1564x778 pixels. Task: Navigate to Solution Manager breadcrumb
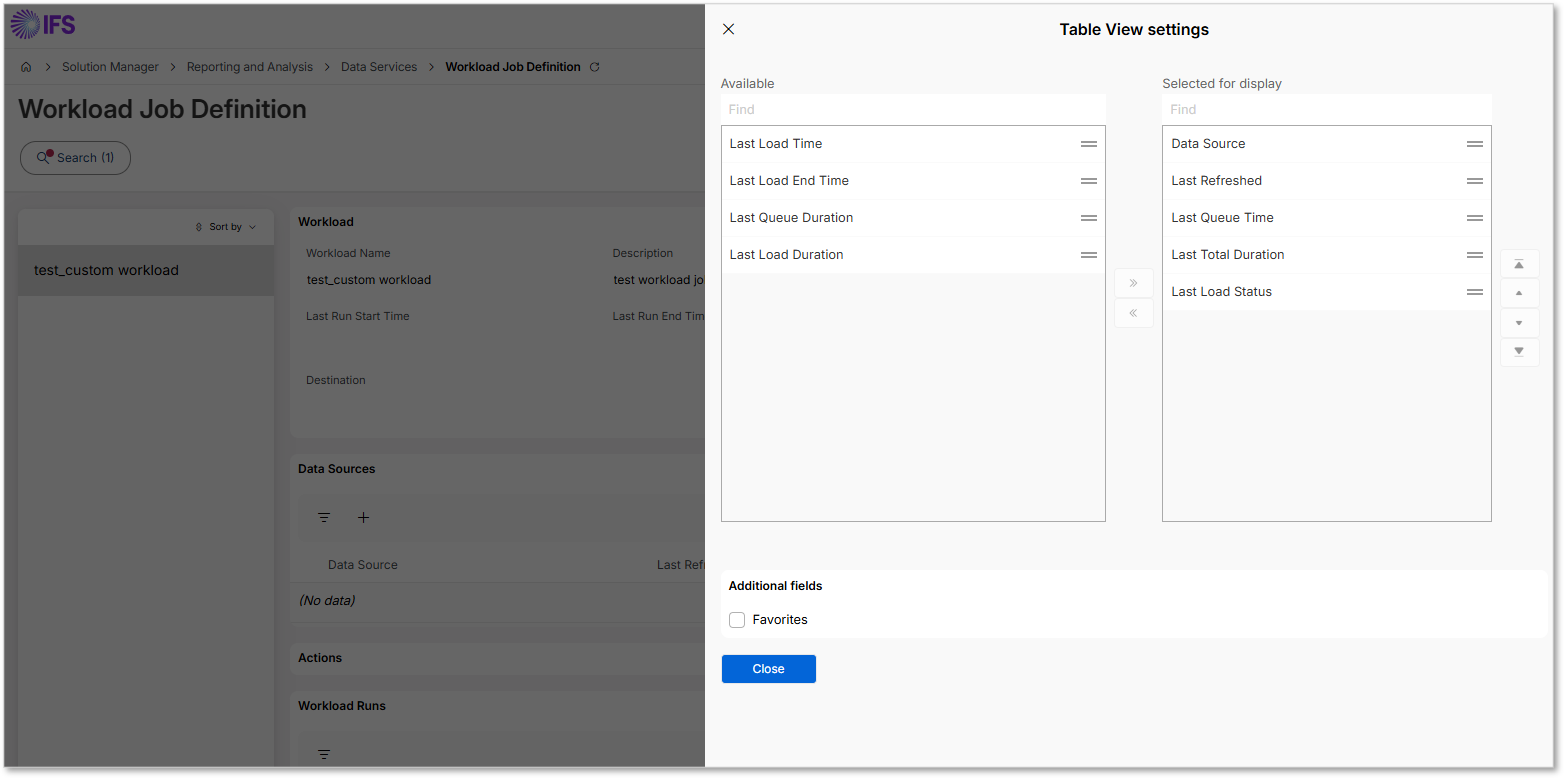(110, 67)
